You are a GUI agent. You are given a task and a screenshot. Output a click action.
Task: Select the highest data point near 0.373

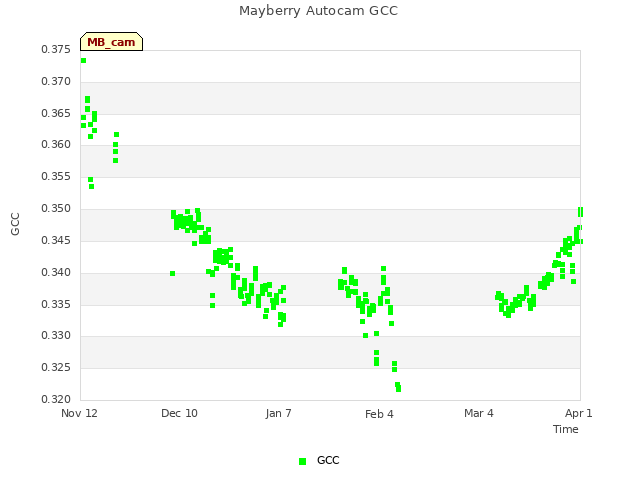click(x=83, y=60)
